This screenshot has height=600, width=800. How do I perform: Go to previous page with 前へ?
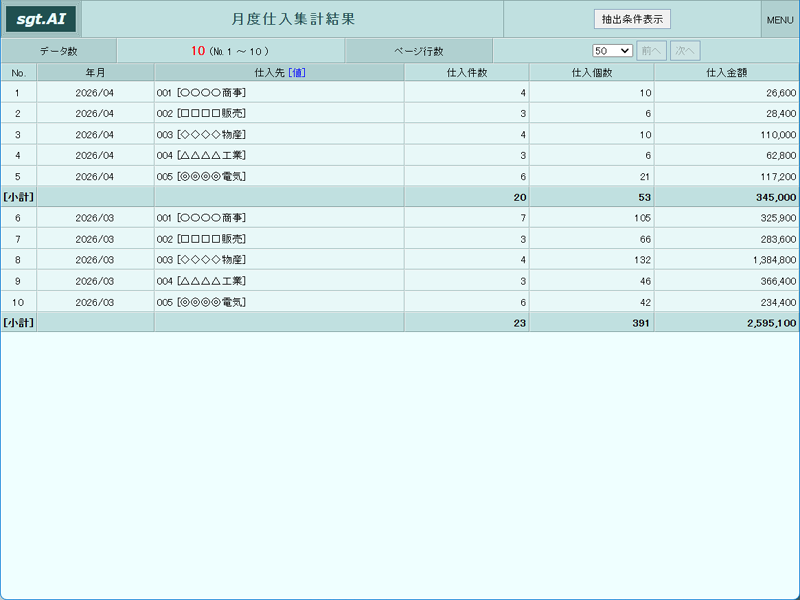coord(651,51)
